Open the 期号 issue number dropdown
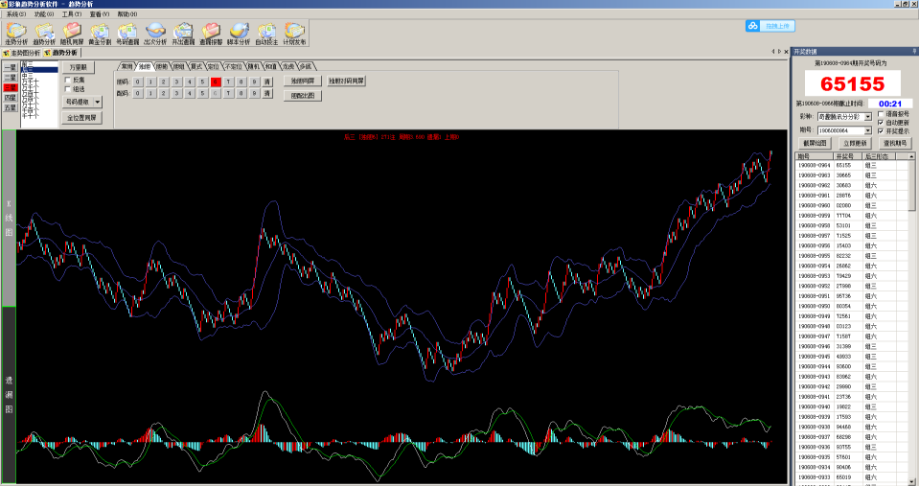The height and width of the screenshot is (489, 920). point(867,130)
